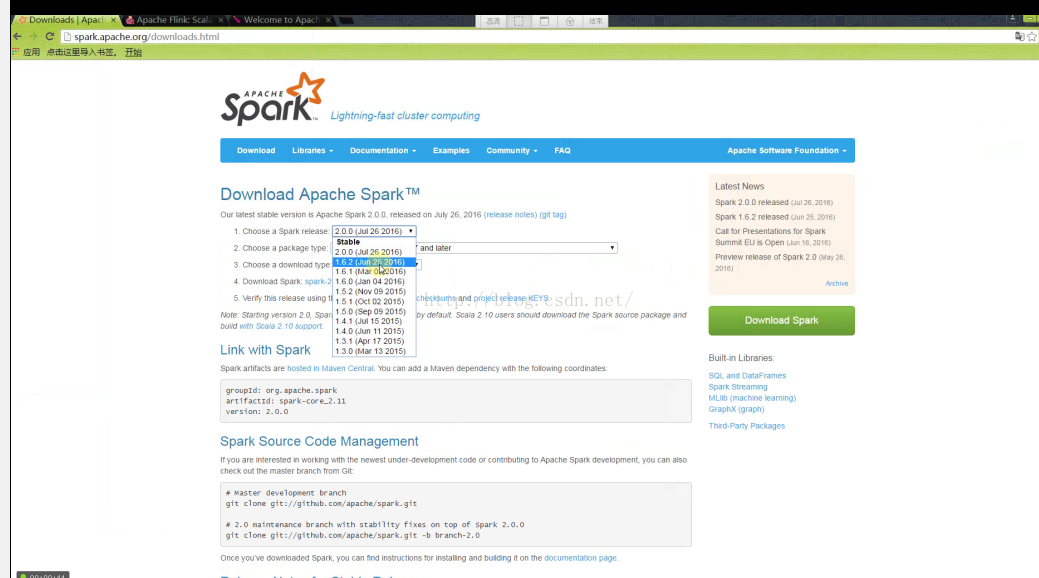Select the Downloads | Apache Spark tab
Viewport: 1039px width, 578px height.
[65, 20]
